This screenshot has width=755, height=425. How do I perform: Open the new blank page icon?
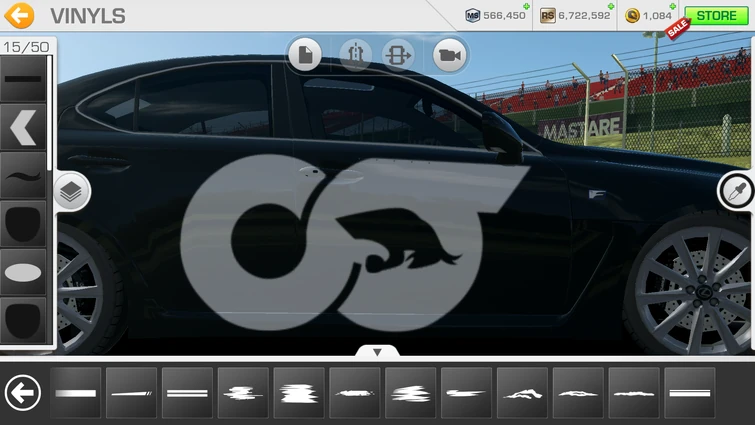[305, 55]
